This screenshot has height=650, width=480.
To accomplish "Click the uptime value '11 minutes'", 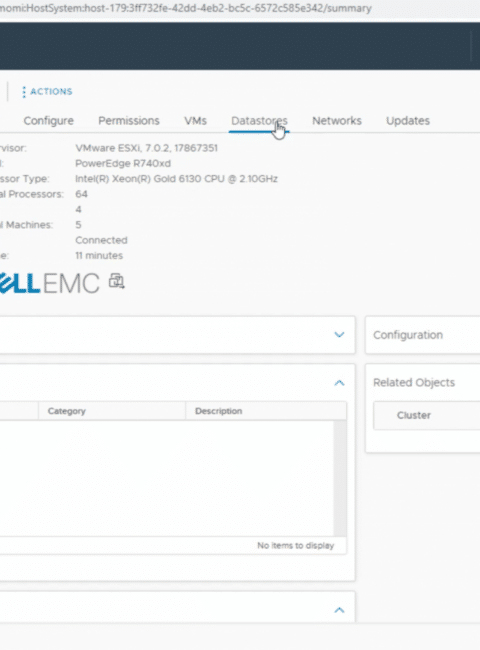I will coord(99,255).
